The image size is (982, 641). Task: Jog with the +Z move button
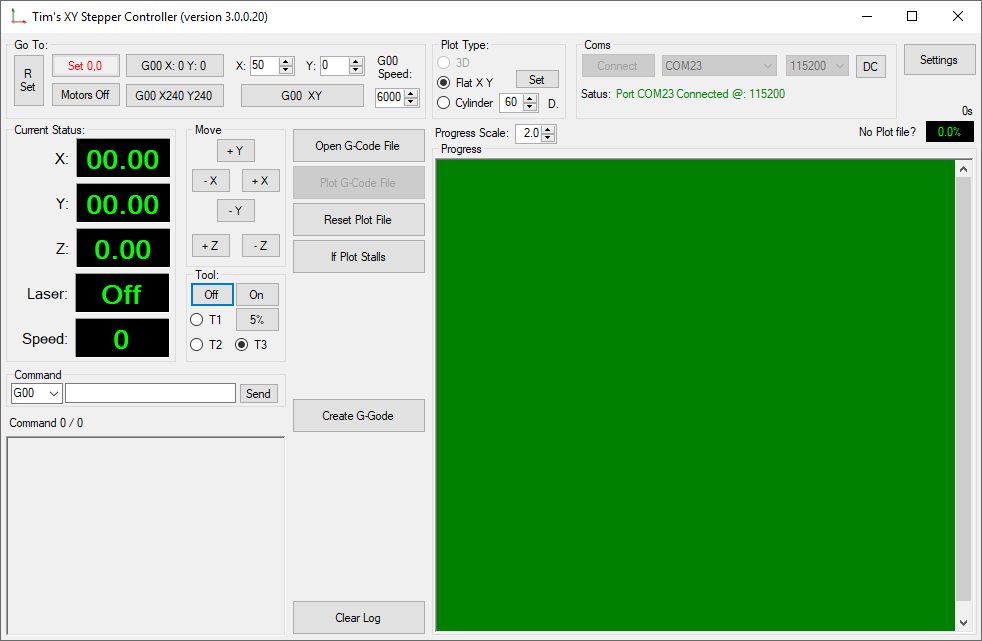coord(210,246)
